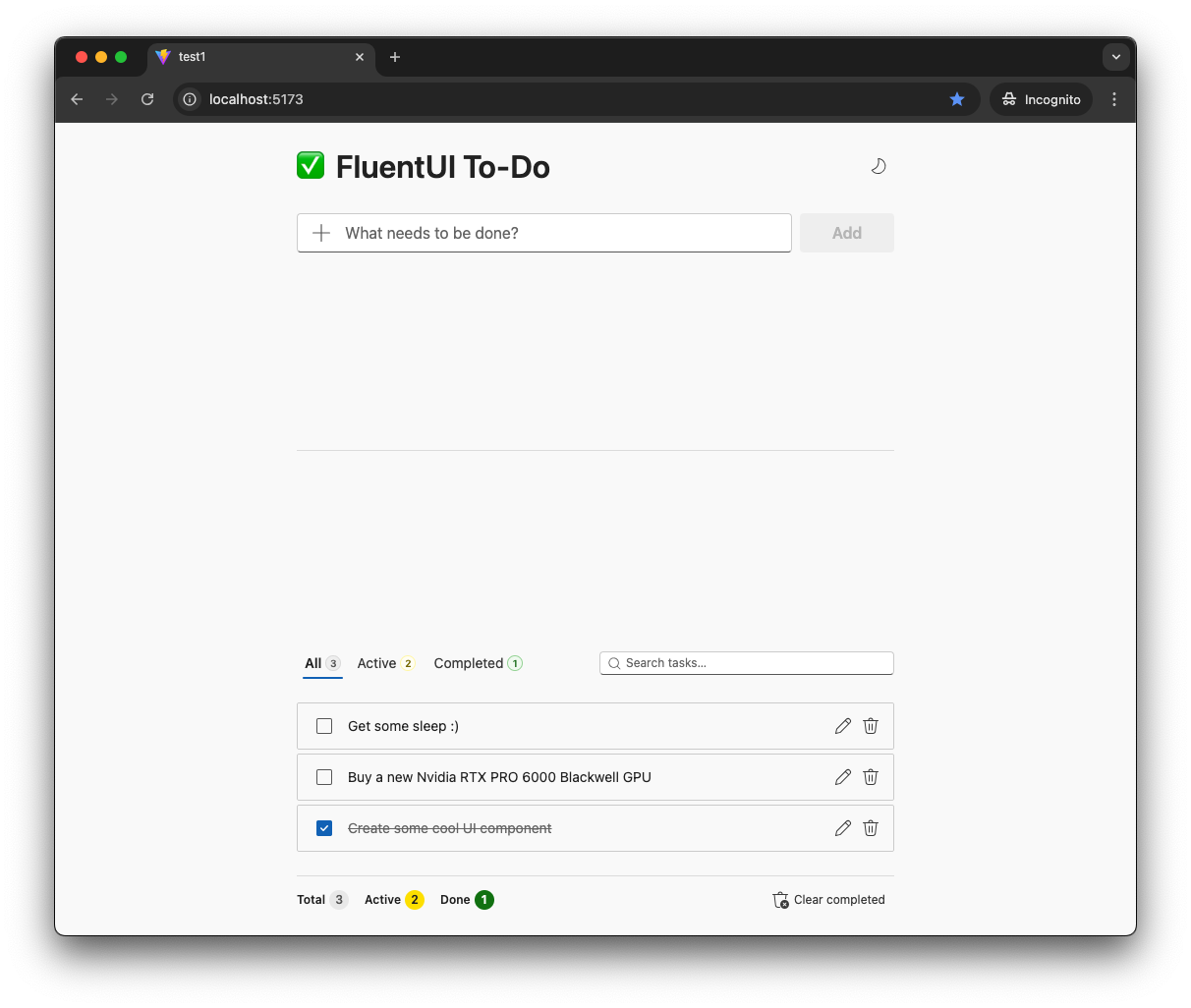
Task: Click "Buy a new Nvidia RTX PRO 6000 Blackwell GPU" text
Action: (x=499, y=777)
